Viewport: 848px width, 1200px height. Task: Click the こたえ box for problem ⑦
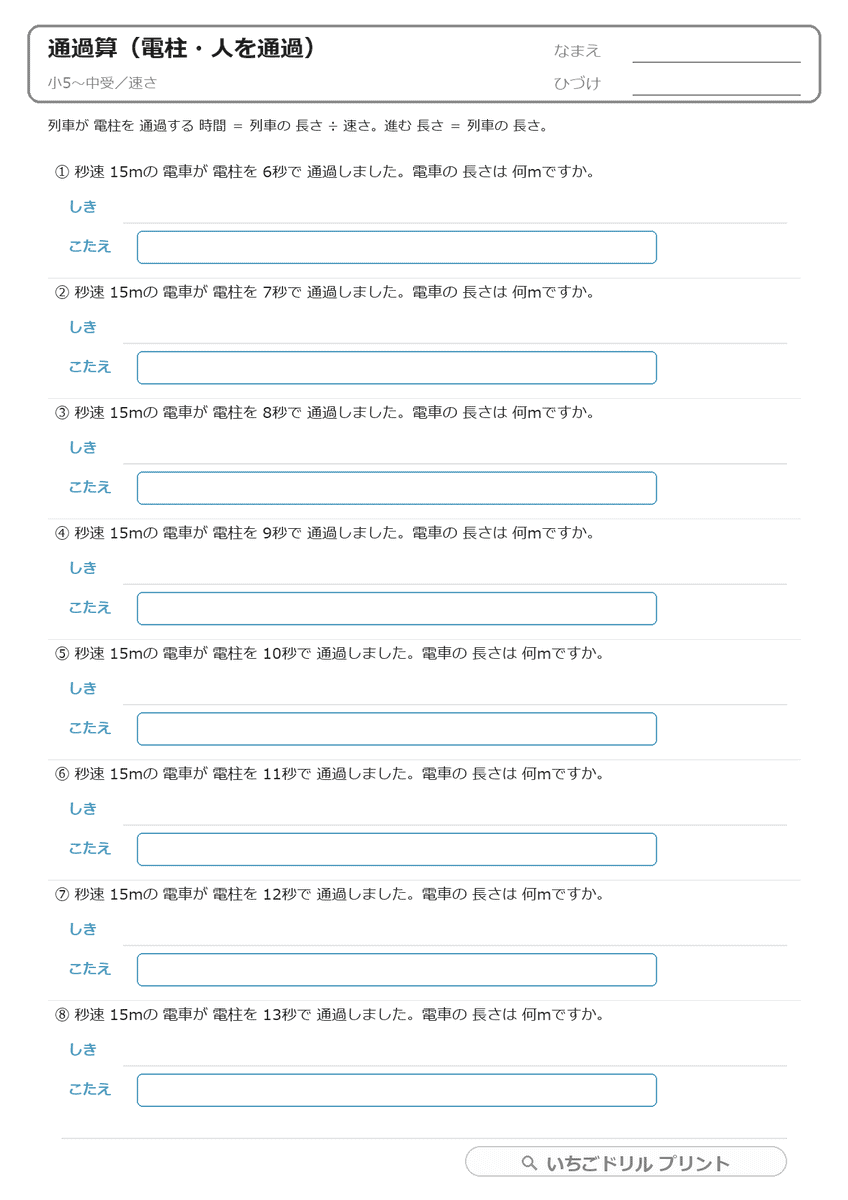click(x=397, y=970)
